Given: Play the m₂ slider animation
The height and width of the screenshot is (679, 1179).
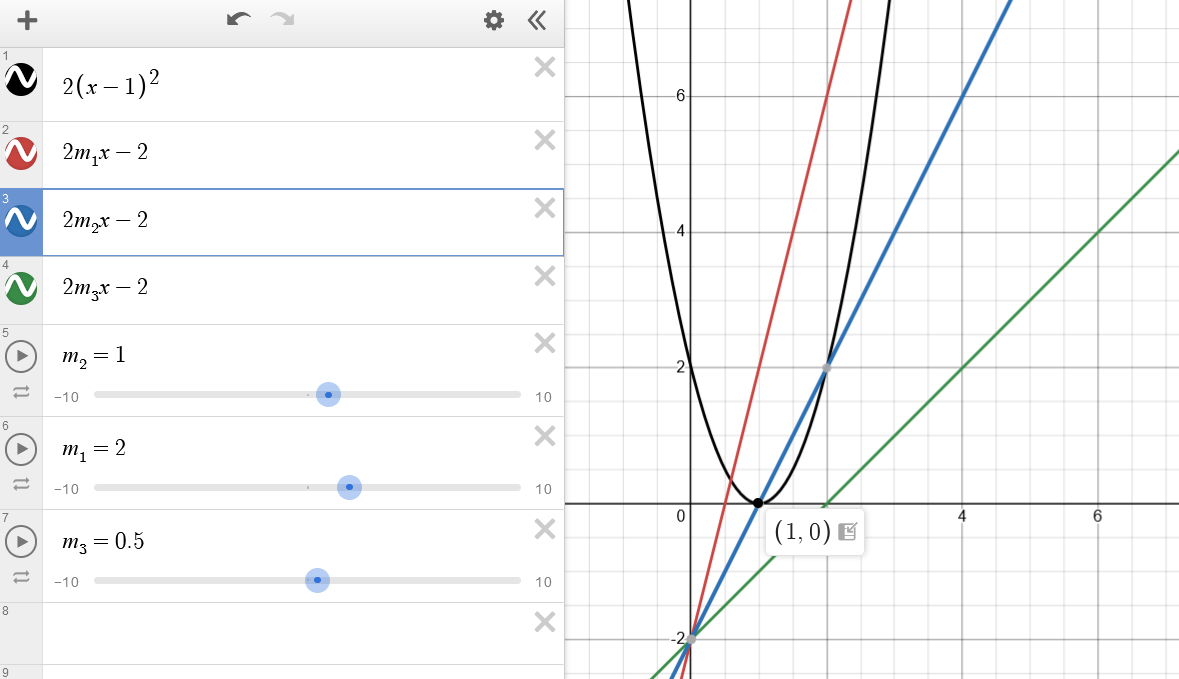Looking at the screenshot, I should coord(21,356).
